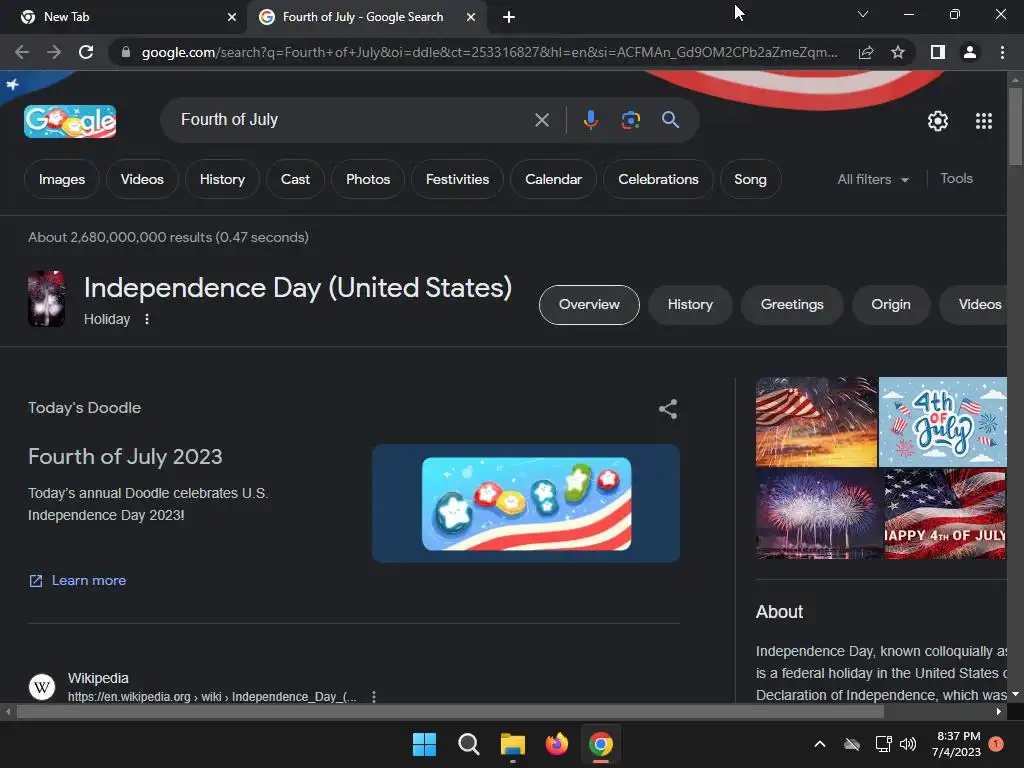Screen dimensions: 1024x768
Task: Open the fireworks over monument image
Action: click(x=819, y=514)
